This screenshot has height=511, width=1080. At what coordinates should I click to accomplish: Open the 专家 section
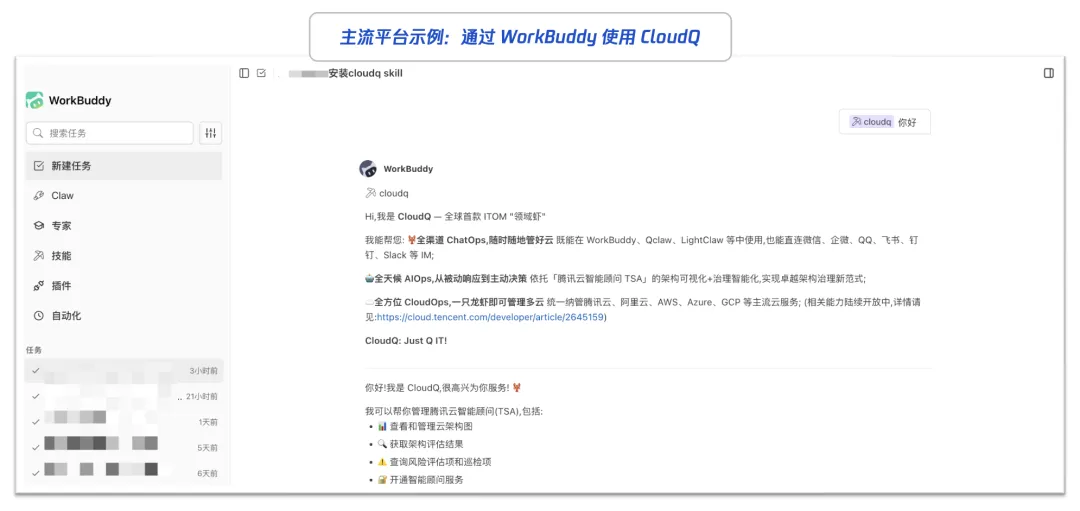click(124, 226)
